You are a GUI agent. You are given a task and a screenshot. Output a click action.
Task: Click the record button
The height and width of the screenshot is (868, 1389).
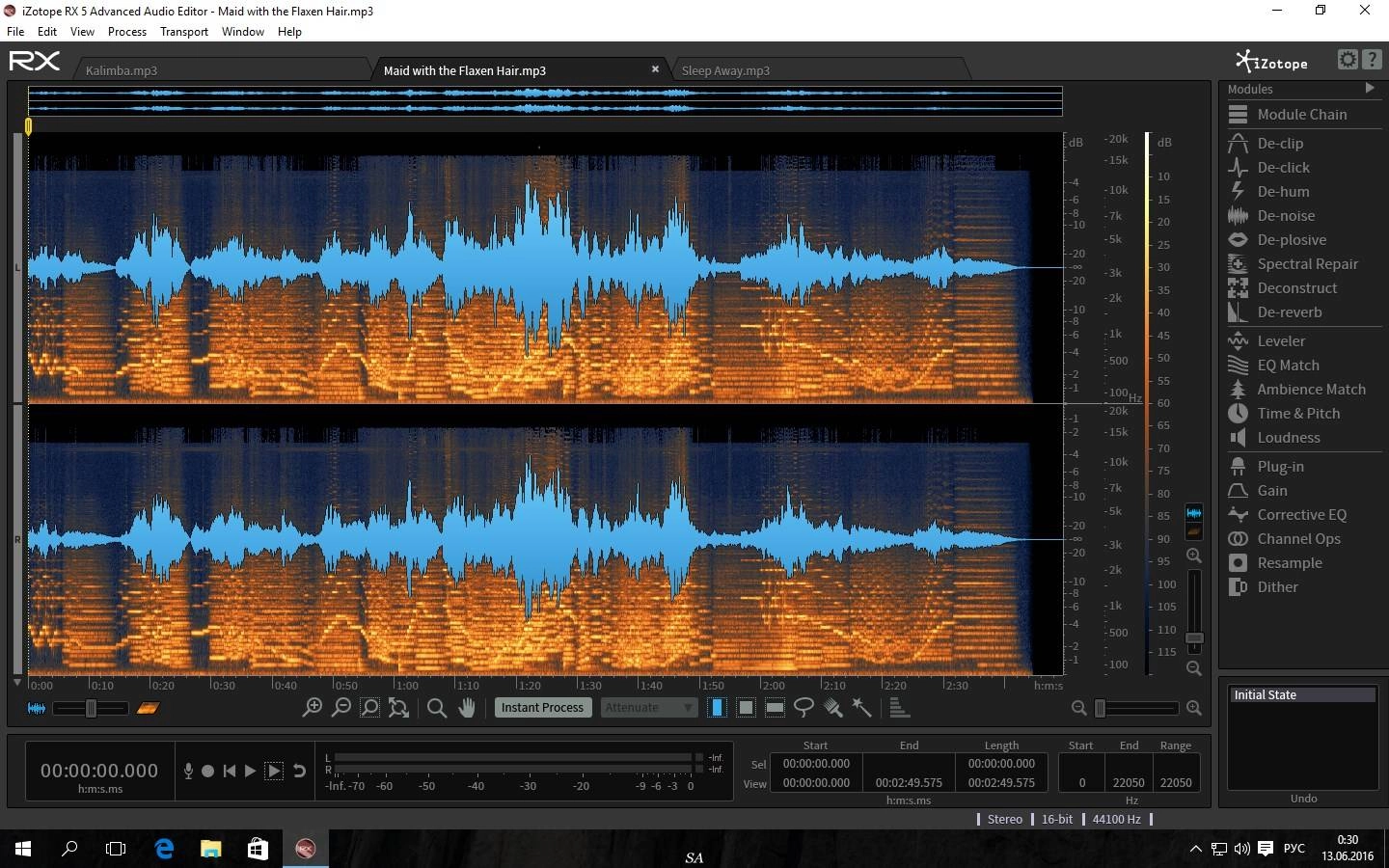tap(207, 771)
